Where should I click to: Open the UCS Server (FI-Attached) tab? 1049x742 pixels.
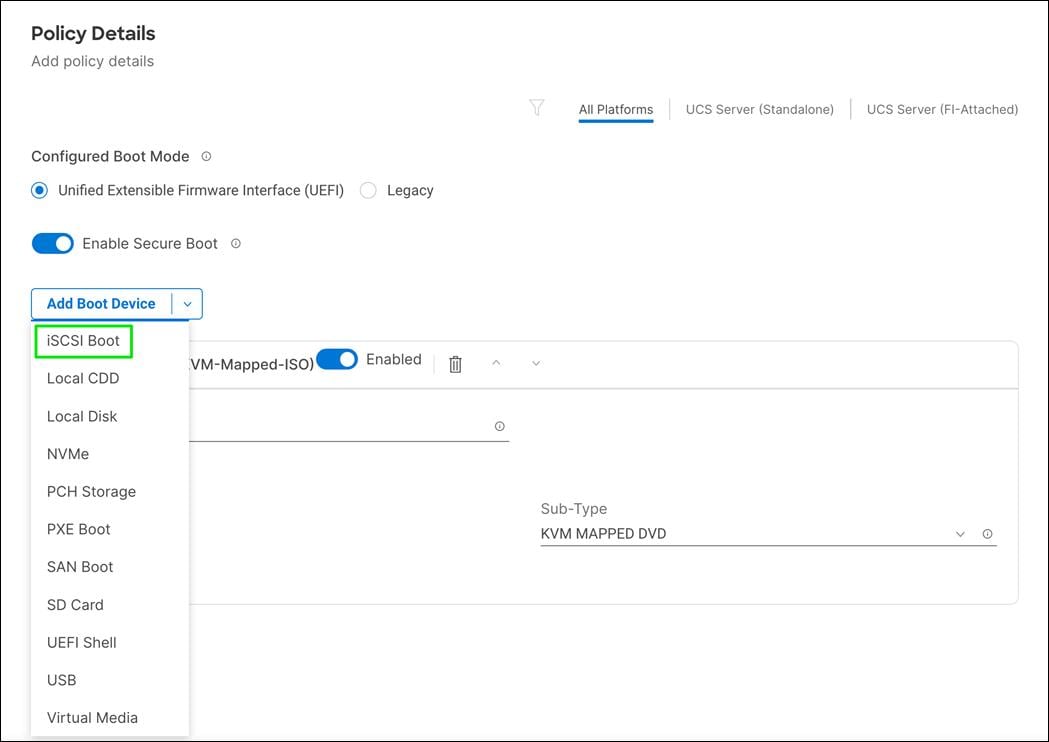tap(941, 109)
